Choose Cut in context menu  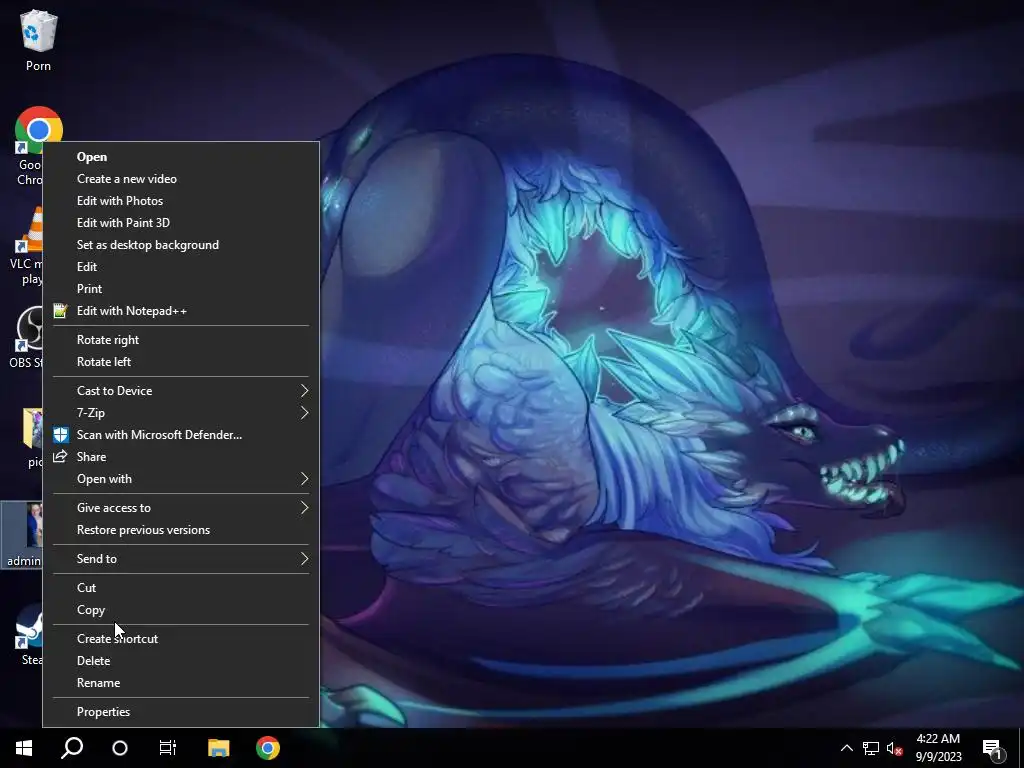click(x=181, y=588)
